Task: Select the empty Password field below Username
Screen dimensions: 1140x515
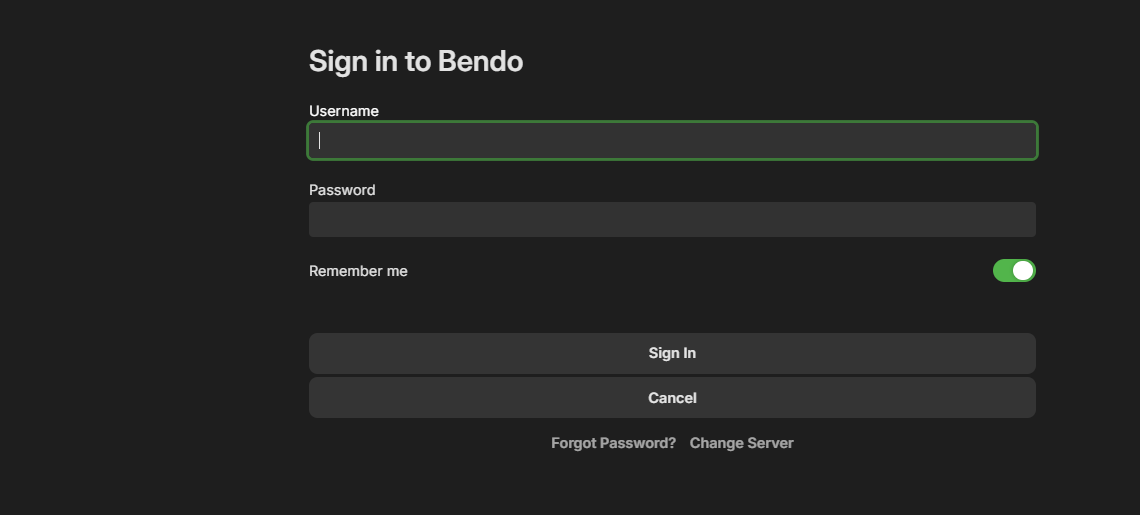Action: [672, 220]
